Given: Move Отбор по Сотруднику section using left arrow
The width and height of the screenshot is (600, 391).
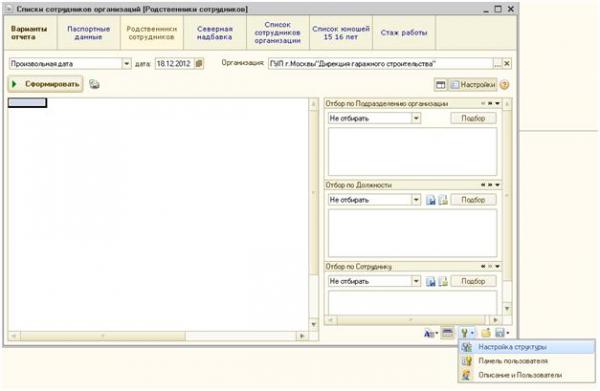Looking at the screenshot, I should click(x=483, y=266).
